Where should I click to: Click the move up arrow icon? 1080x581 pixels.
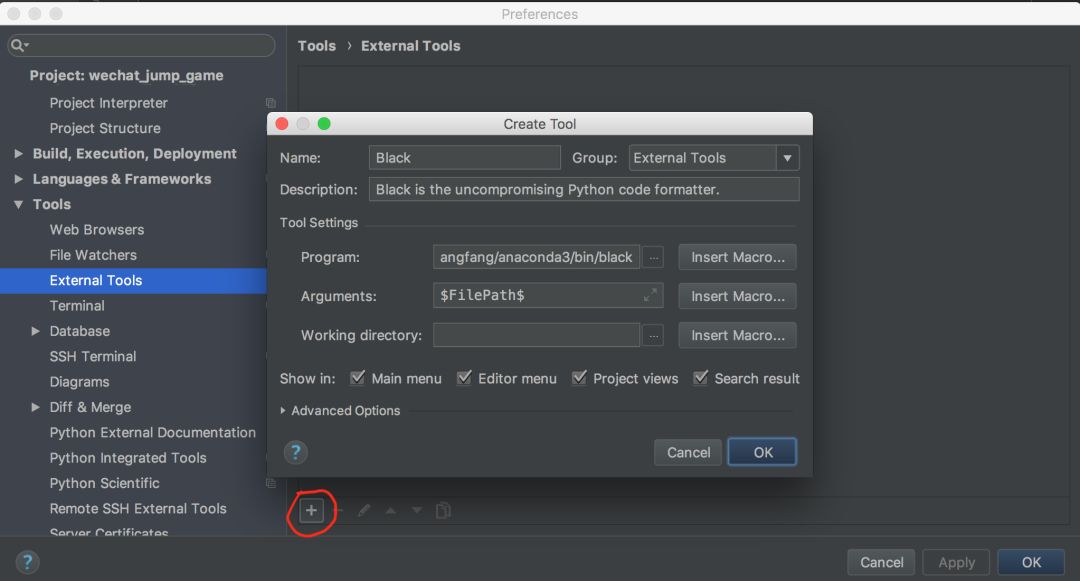[x=391, y=511]
